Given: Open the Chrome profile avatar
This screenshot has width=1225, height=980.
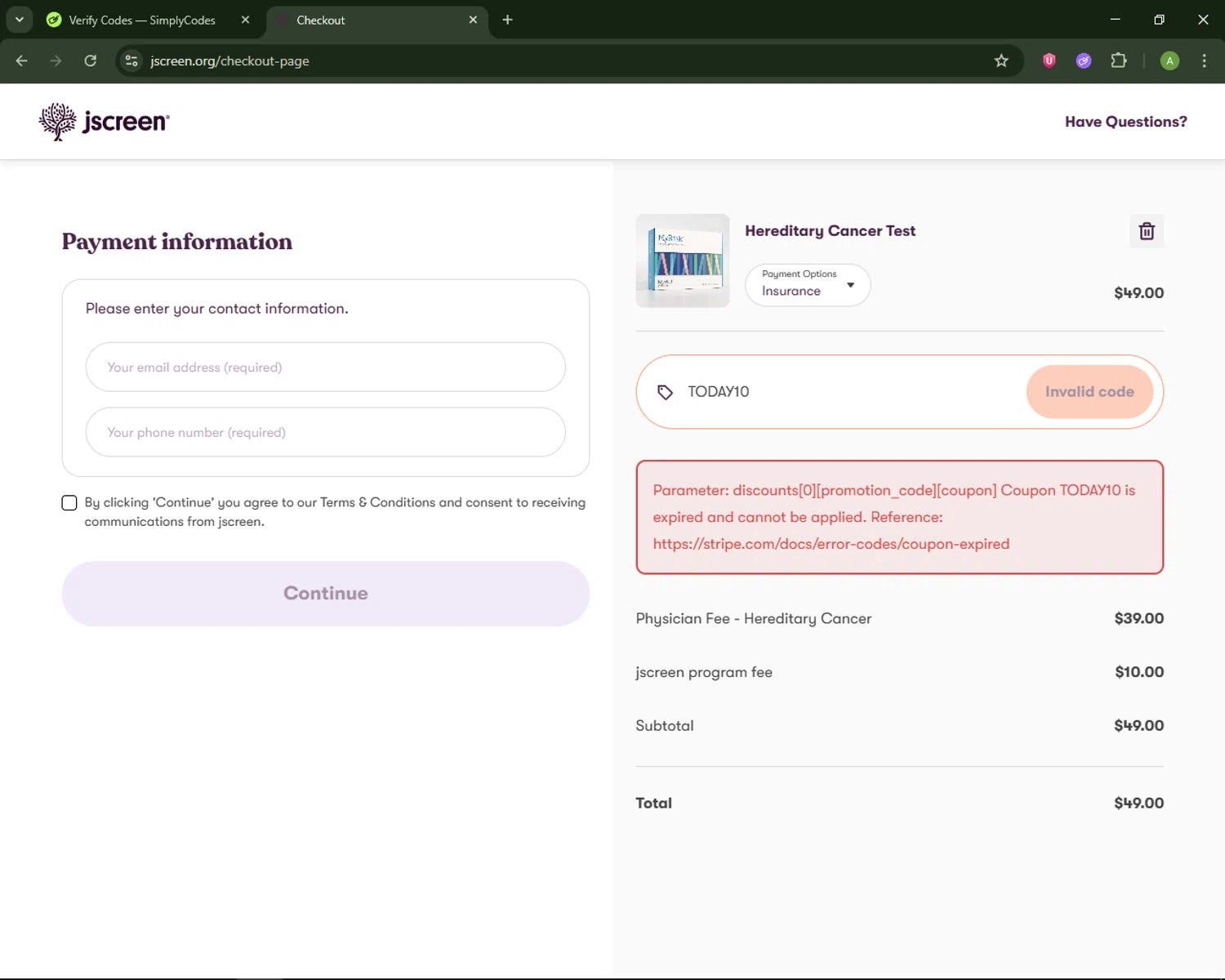Looking at the screenshot, I should [x=1169, y=60].
